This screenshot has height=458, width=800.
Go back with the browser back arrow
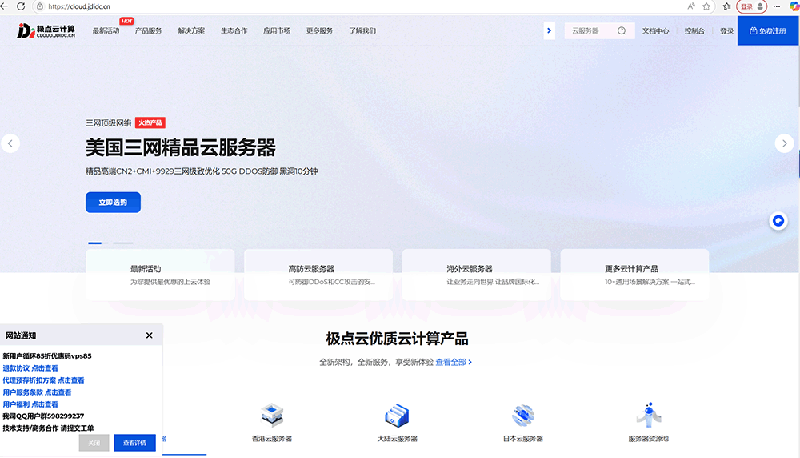click(x=4, y=6)
